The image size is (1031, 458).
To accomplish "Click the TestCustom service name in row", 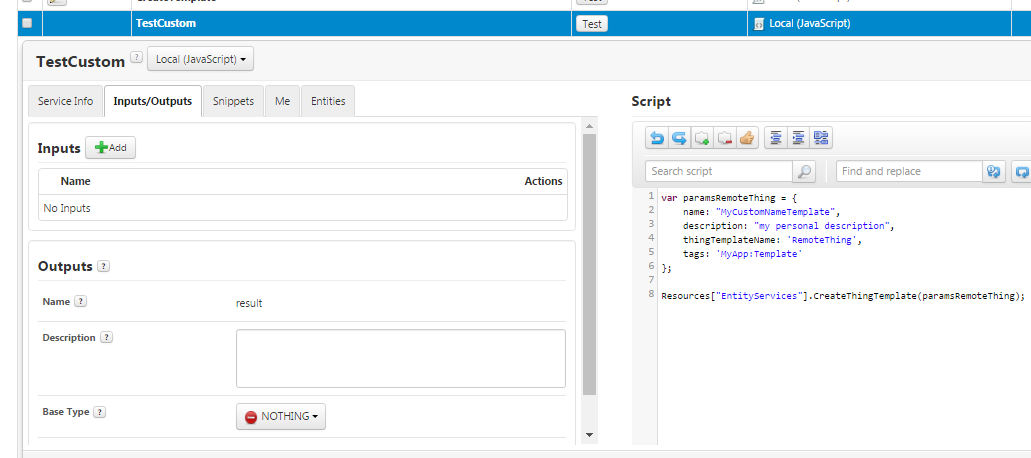I will coord(166,24).
